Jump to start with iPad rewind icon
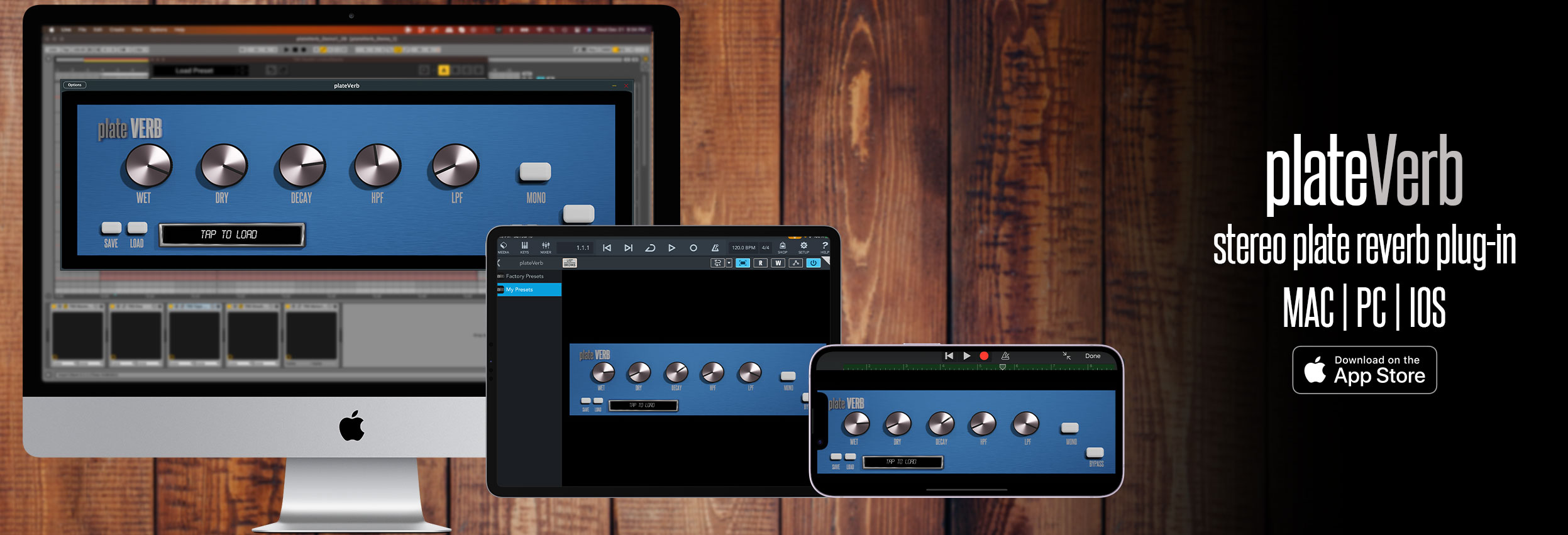 (607, 248)
